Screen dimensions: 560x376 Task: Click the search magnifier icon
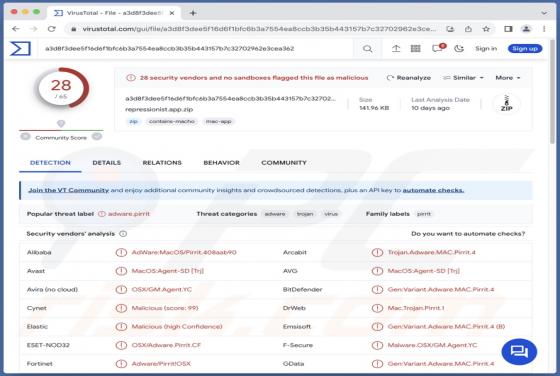(367, 49)
